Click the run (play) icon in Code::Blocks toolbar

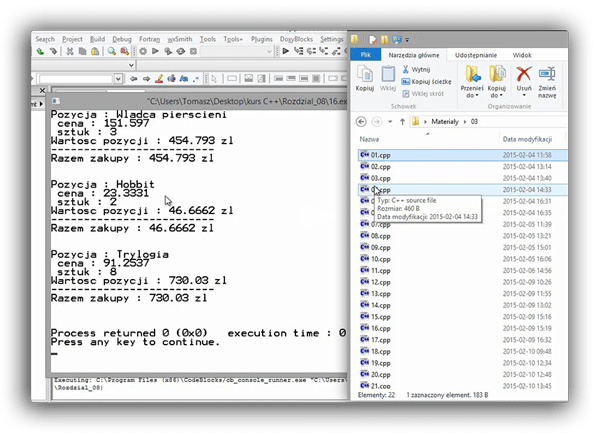click(155, 51)
